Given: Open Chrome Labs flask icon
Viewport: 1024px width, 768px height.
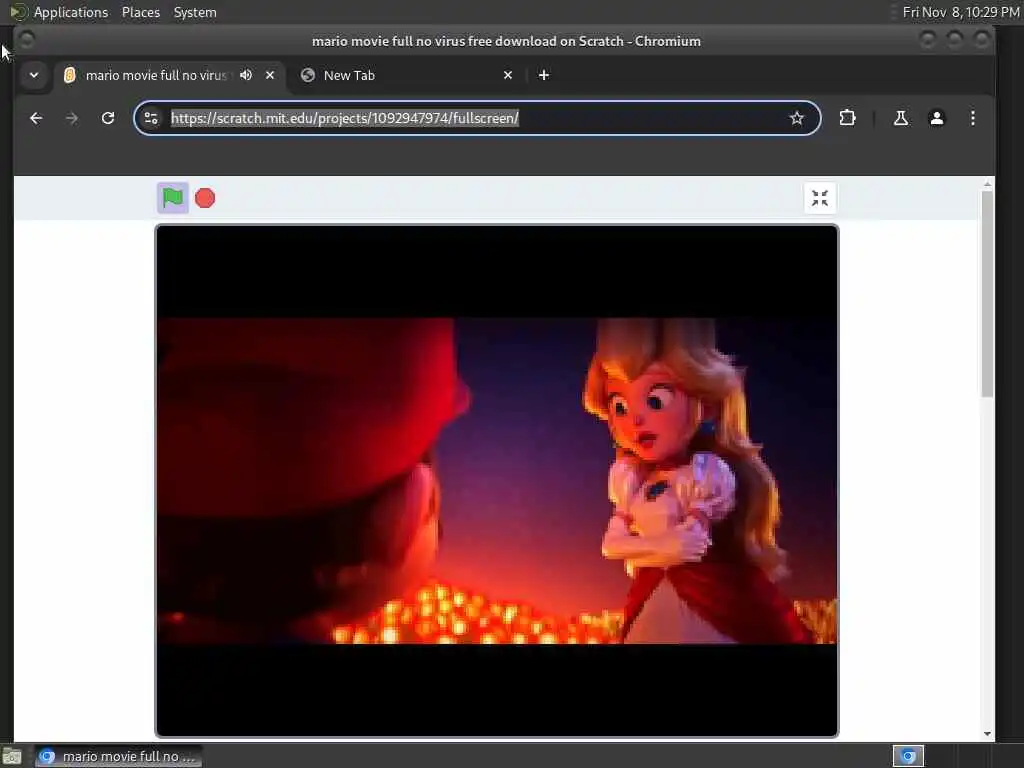Looking at the screenshot, I should point(901,118).
